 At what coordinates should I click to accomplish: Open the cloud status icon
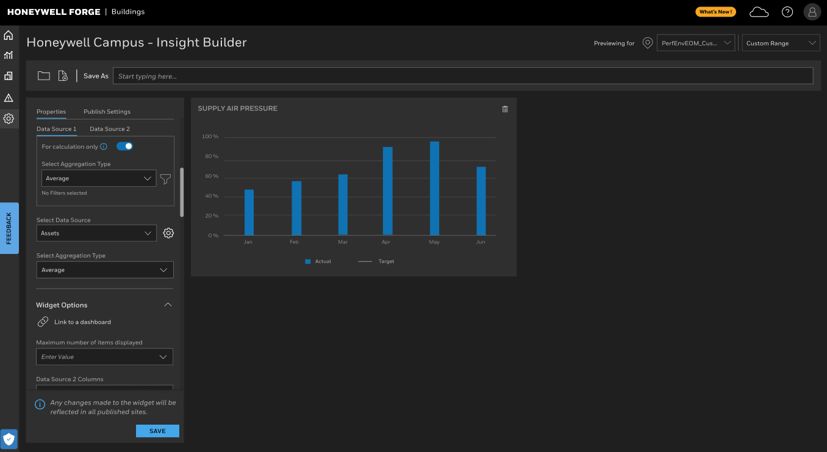759,12
